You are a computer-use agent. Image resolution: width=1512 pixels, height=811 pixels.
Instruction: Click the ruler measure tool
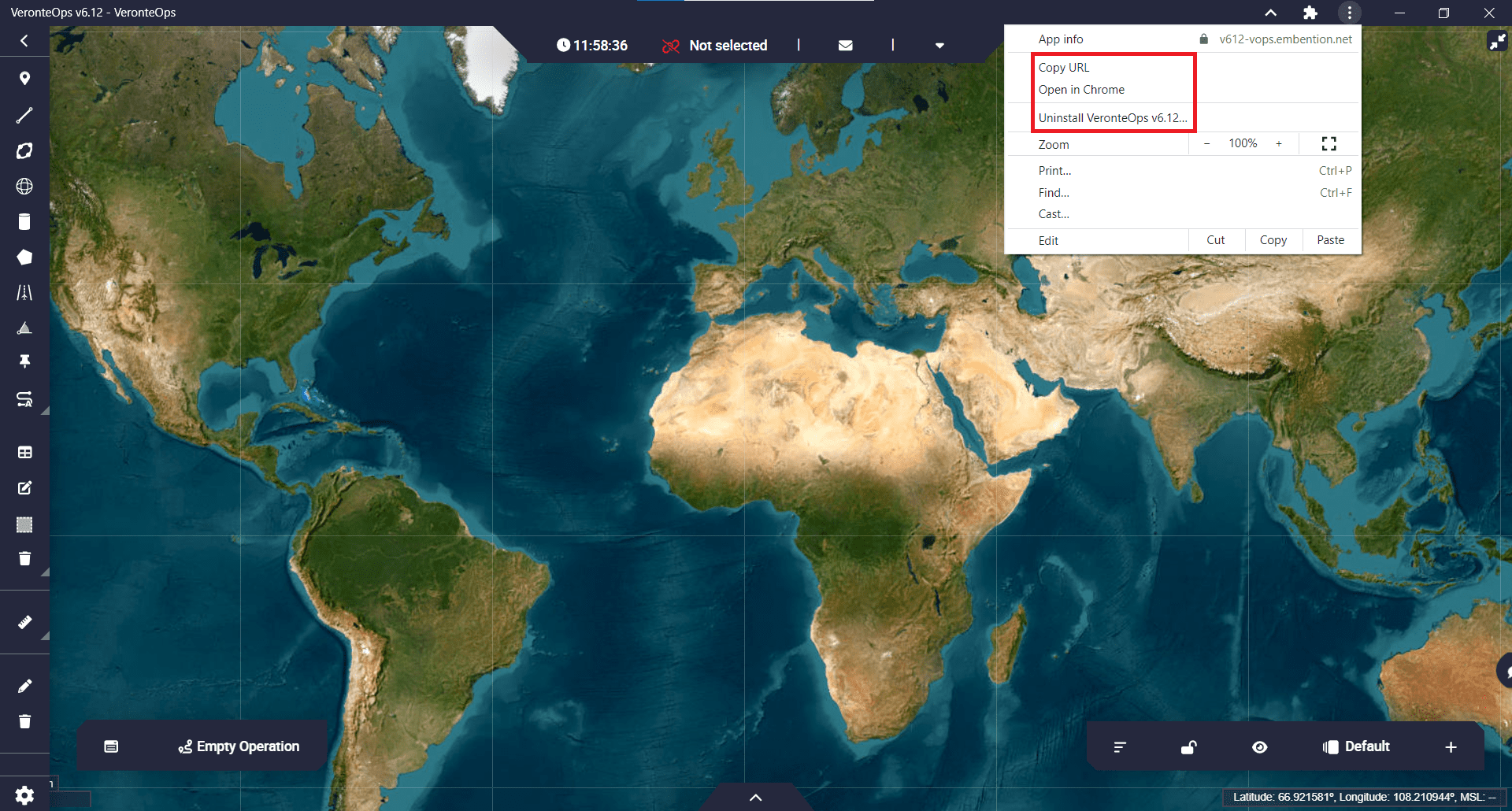[24, 623]
